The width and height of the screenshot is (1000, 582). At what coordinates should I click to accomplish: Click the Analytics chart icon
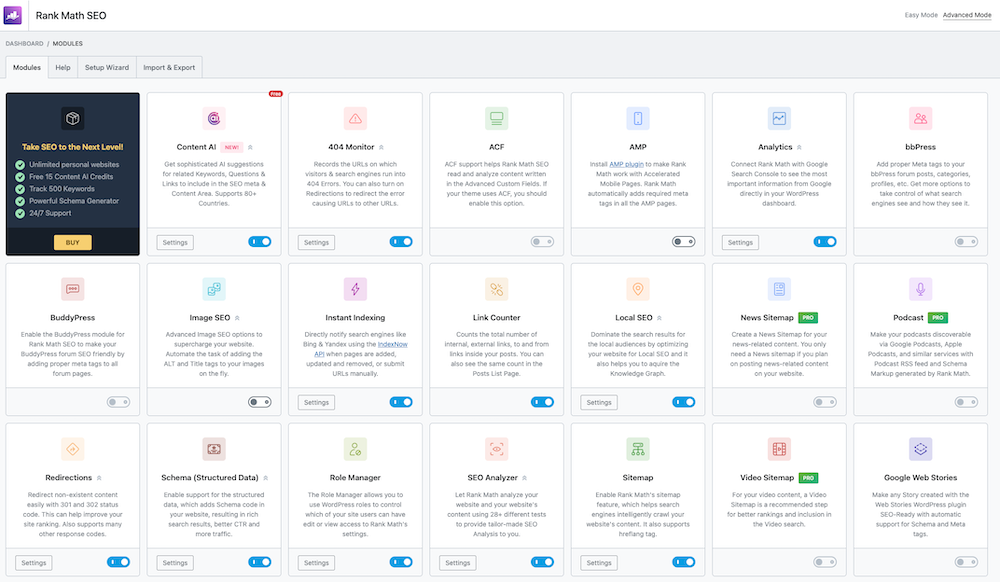click(779, 118)
